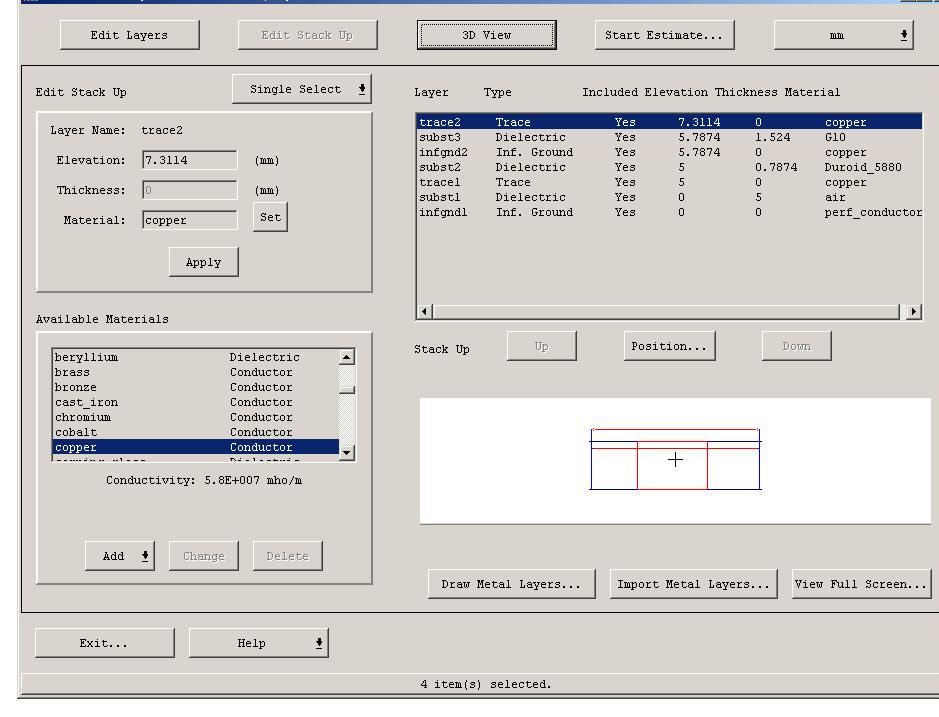Click perf_conductor material cell
The height and width of the screenshot is (717, 939).
[x=873, y=212]
